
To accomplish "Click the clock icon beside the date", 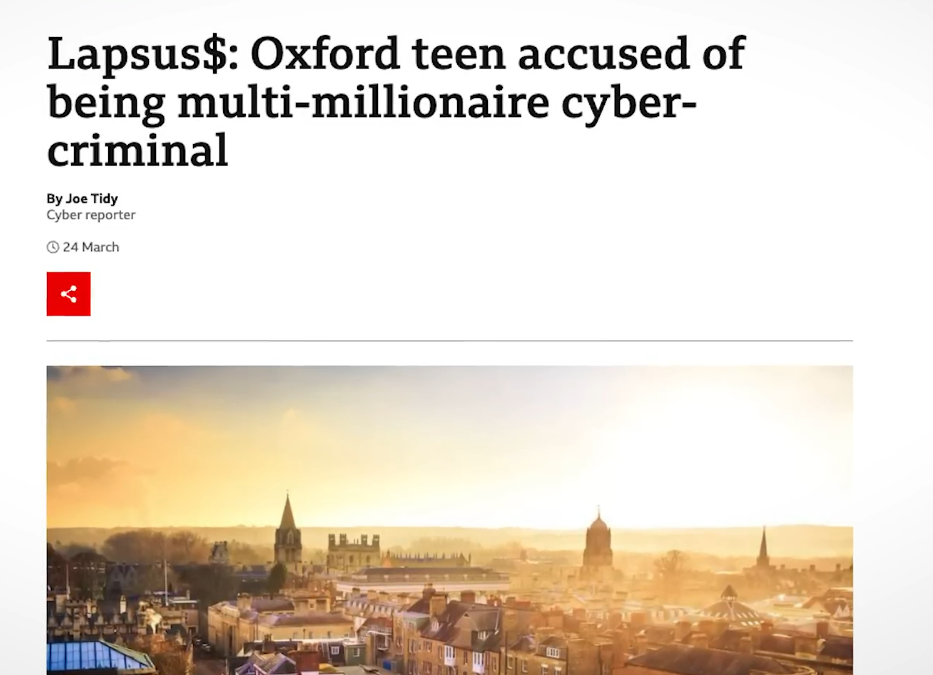I will (53, 247).
